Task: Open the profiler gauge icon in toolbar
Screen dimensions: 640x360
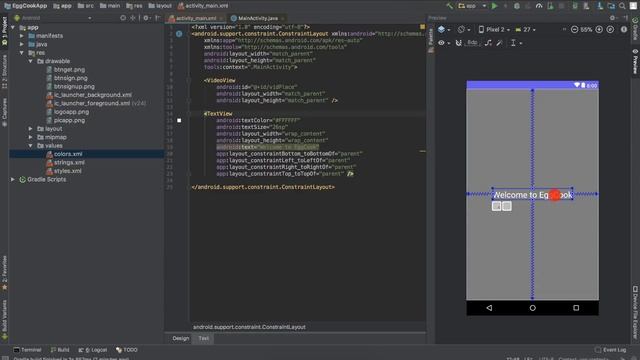Action: 539,6
